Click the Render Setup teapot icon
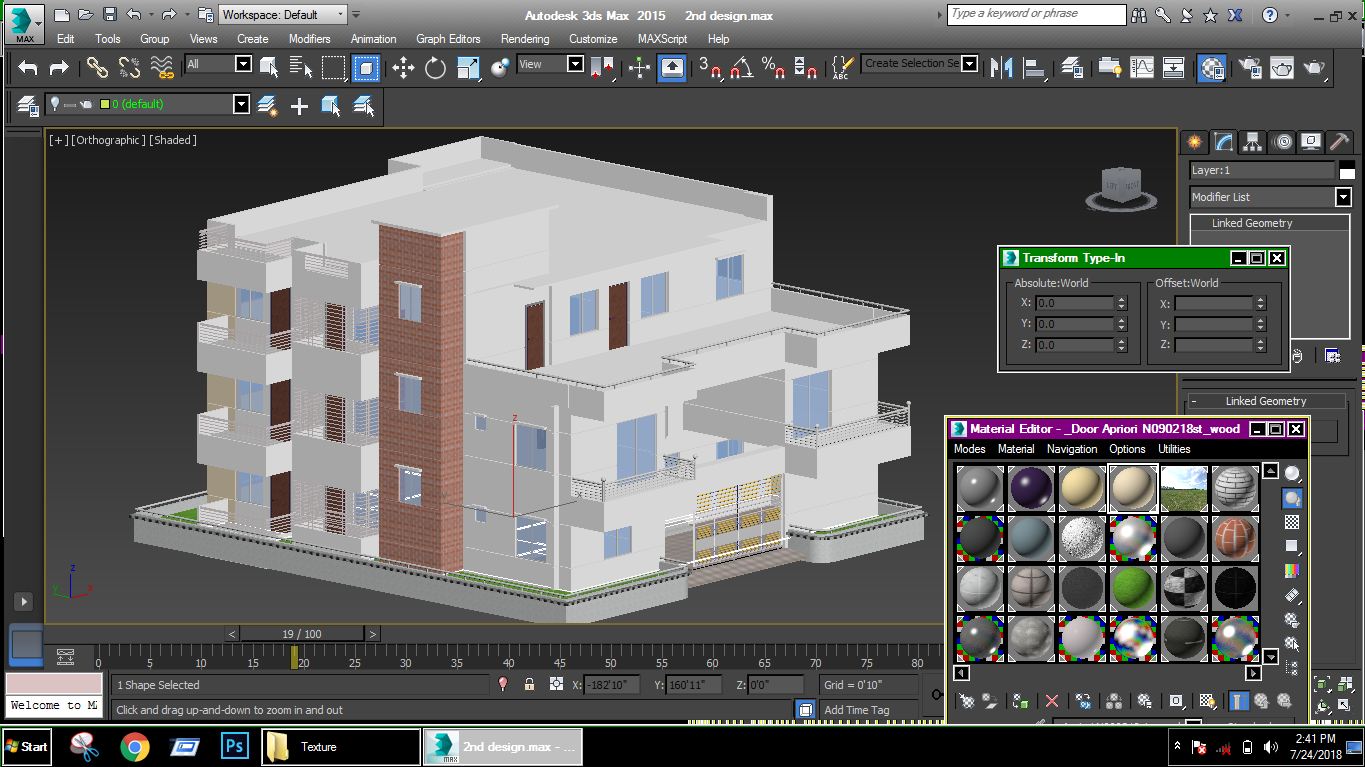 (1250, 68)
